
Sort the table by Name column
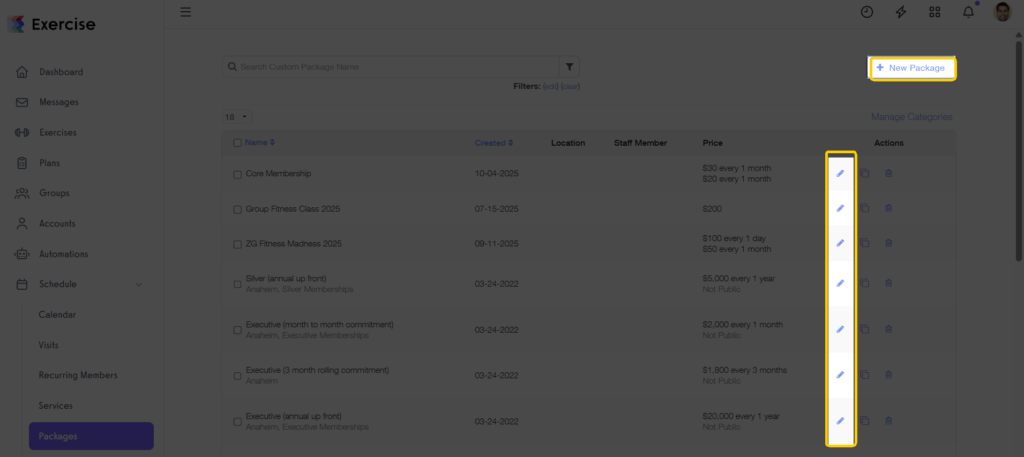pos(260,142)
